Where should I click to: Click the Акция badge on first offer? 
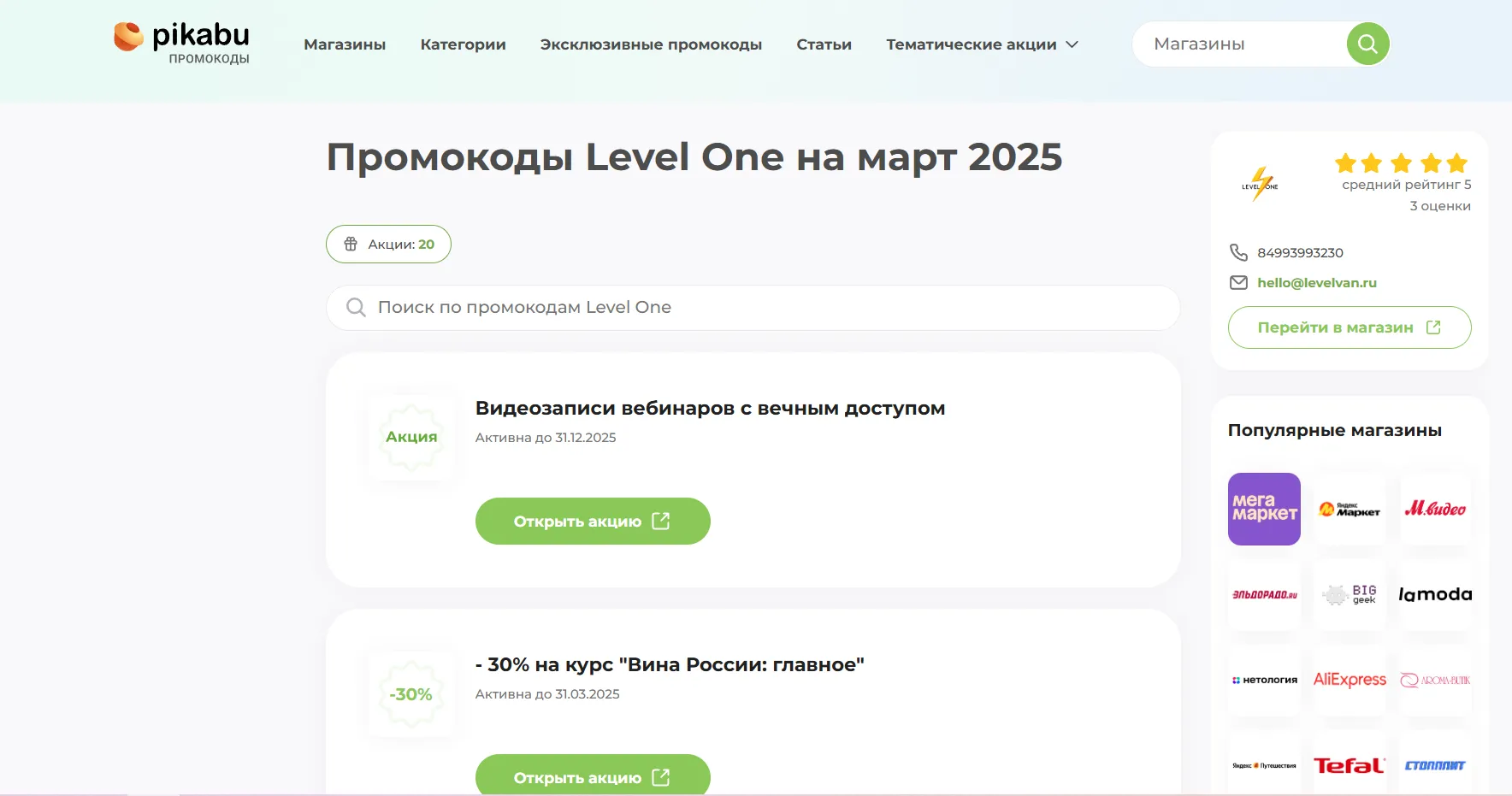(x=411, y=437)
